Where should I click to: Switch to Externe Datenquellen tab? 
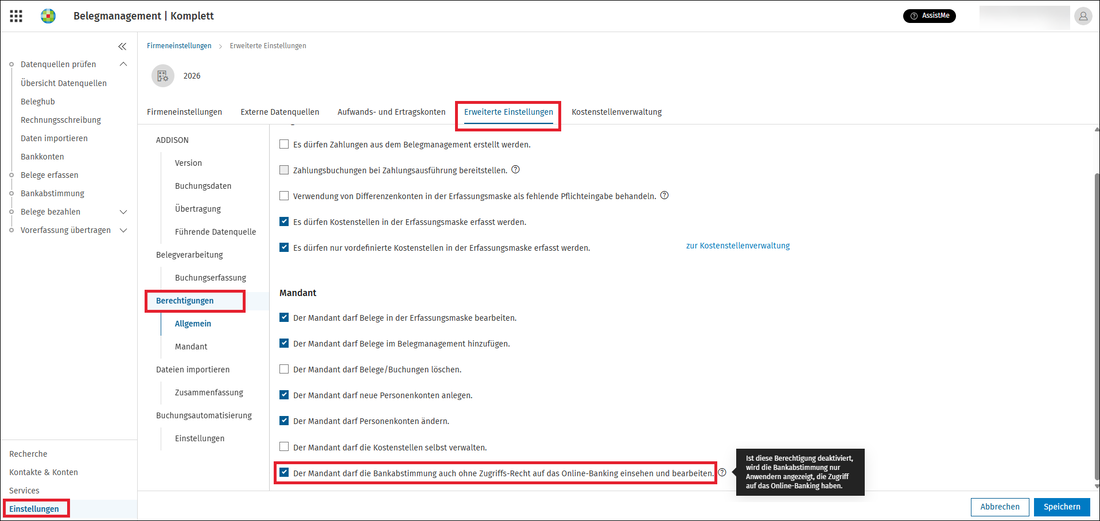pyautogui.click(x=280, y=112)
